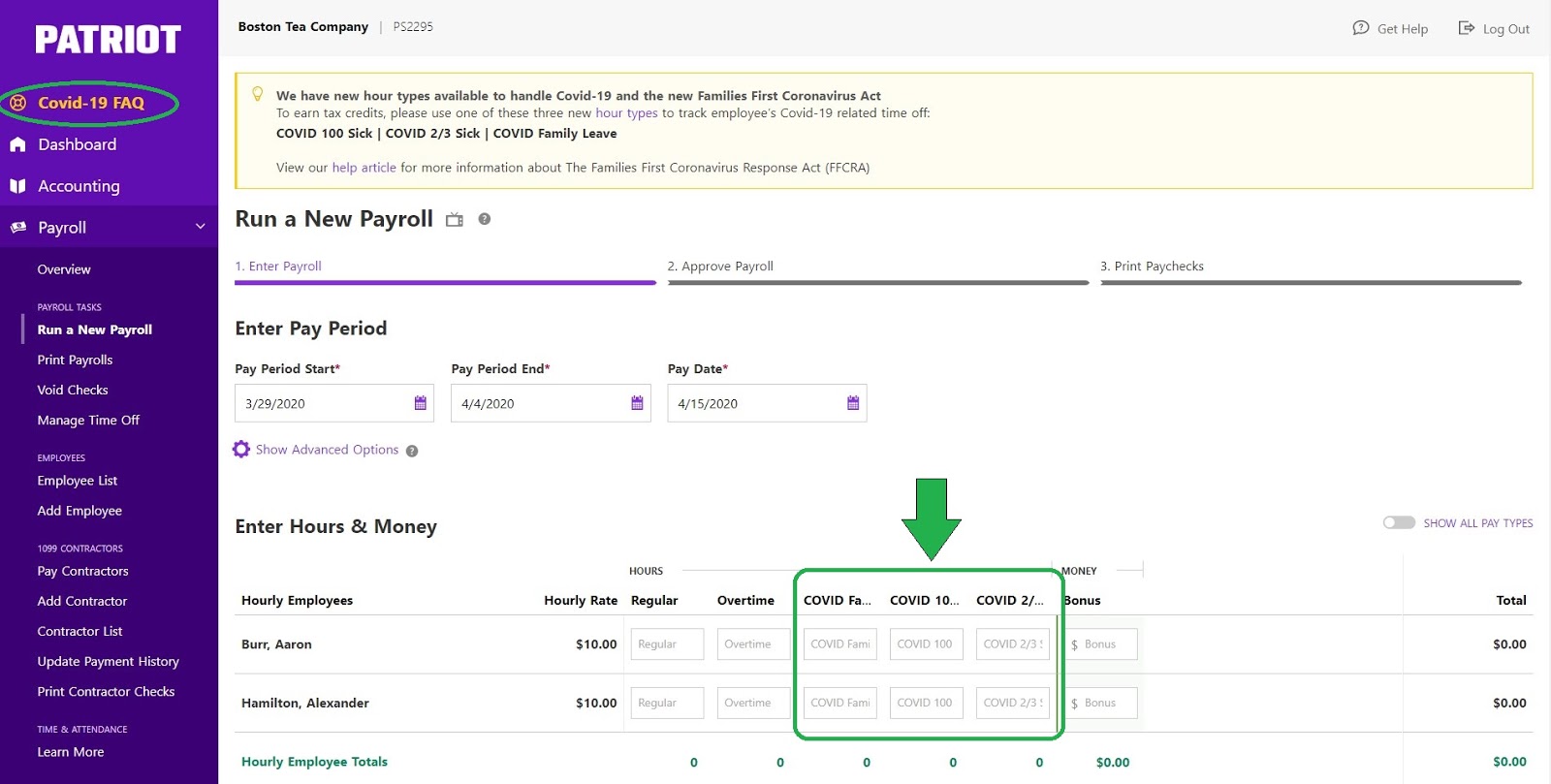This screenshot has height=784, width=1551.
Task: Open the video tutorial icon beside Run a New Payroll
Action: (455, 220)
